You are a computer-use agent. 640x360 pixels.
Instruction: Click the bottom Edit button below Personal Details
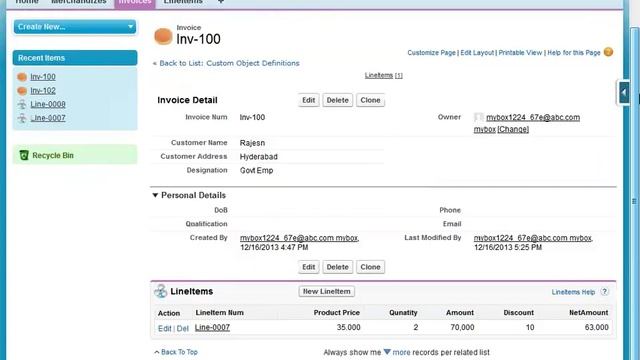[x=308, y=267]
